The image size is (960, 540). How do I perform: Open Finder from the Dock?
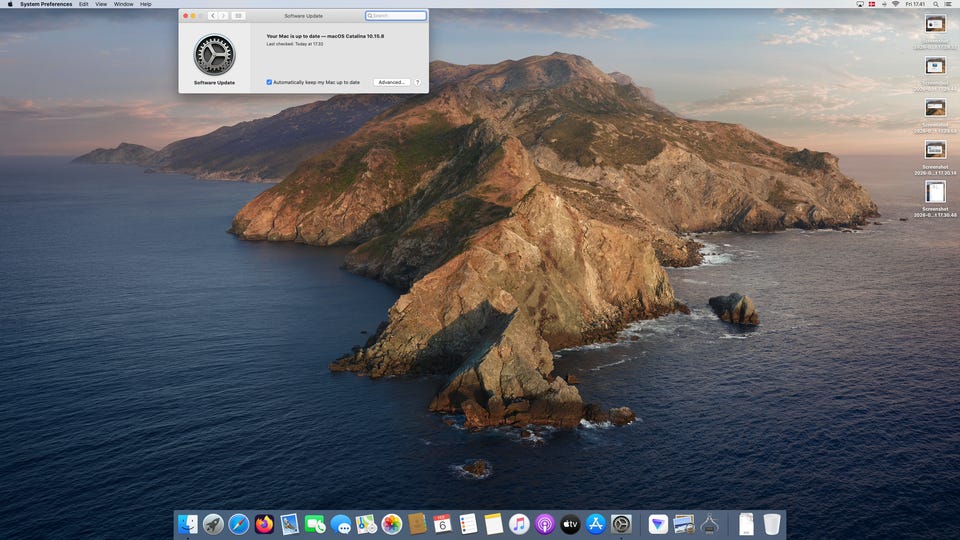point(188,524)
